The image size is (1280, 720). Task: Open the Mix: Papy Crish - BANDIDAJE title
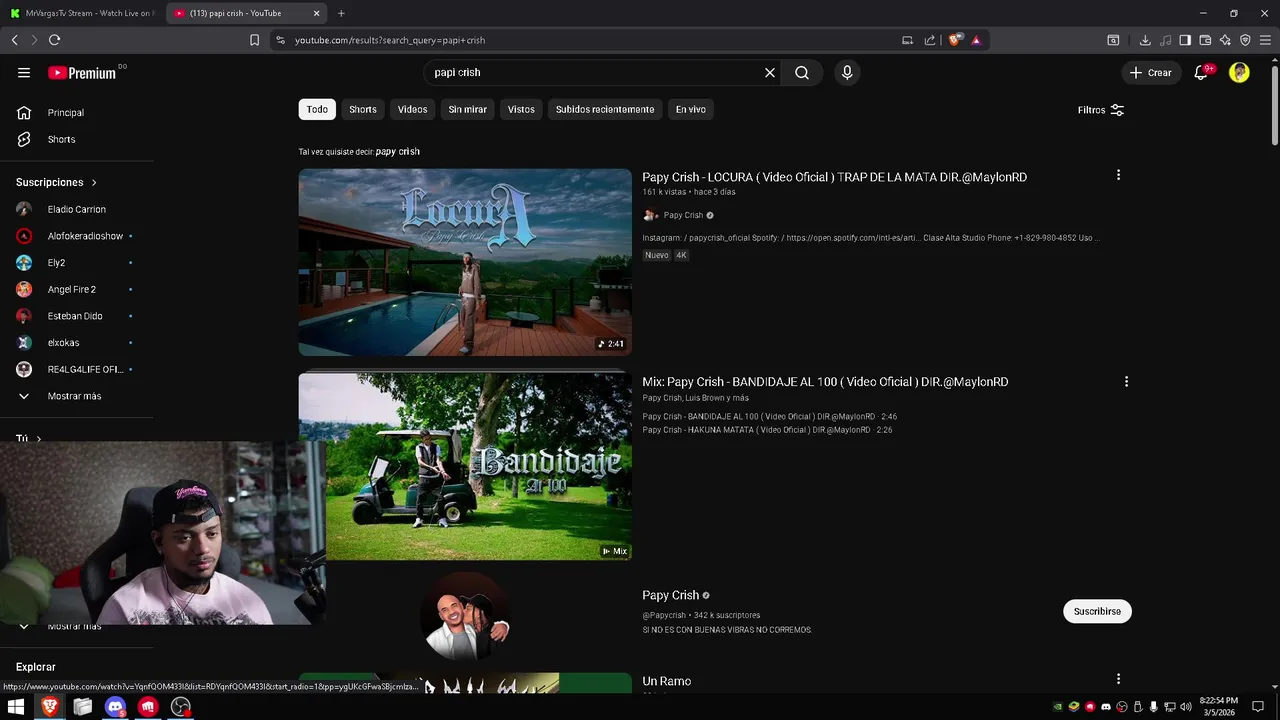coord(825,382)
